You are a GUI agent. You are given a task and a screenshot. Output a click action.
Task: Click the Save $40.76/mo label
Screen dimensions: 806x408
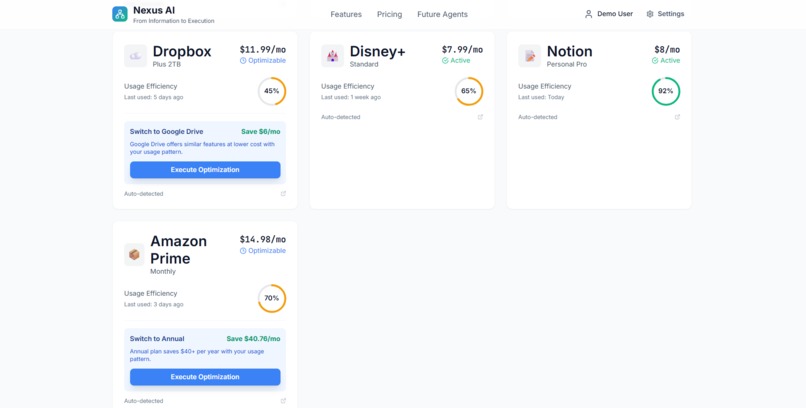pyautogui.click(x=253, y=339)
